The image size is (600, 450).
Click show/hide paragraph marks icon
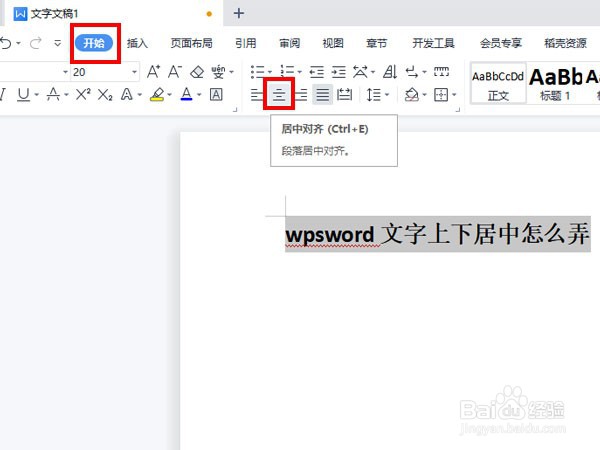coord(412,72)
